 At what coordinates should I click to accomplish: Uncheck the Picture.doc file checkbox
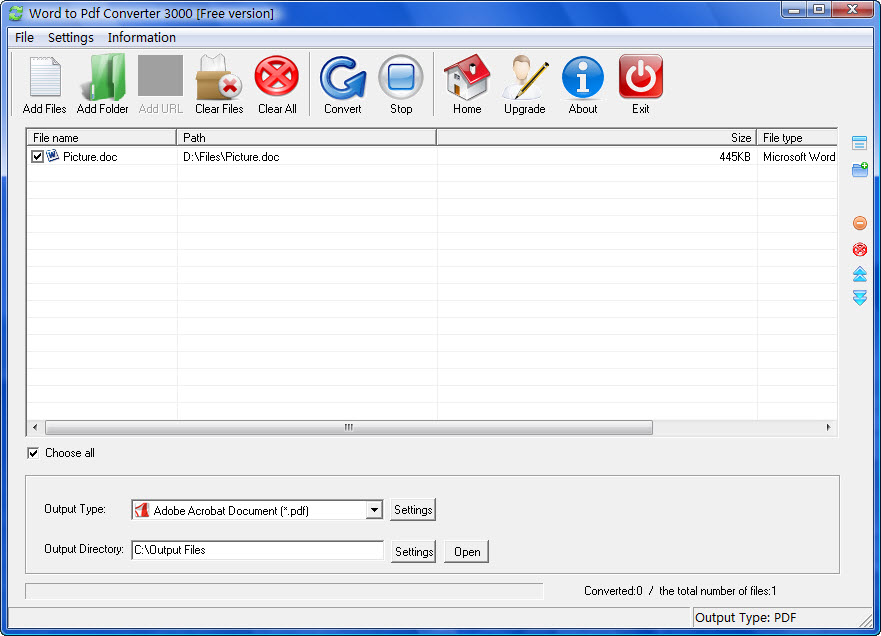coord(37,157)
